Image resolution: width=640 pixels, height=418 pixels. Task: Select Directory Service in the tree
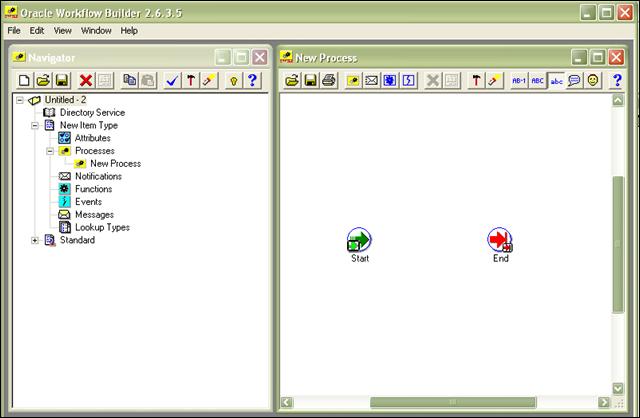pos(92,113)
